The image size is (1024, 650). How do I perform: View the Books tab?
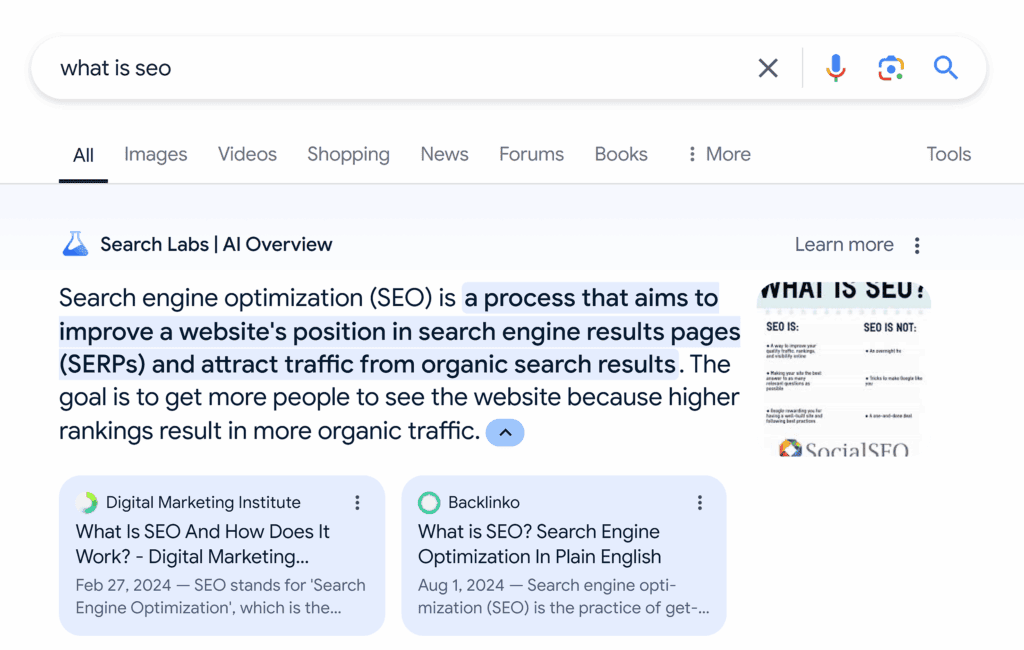pos(620,154)
